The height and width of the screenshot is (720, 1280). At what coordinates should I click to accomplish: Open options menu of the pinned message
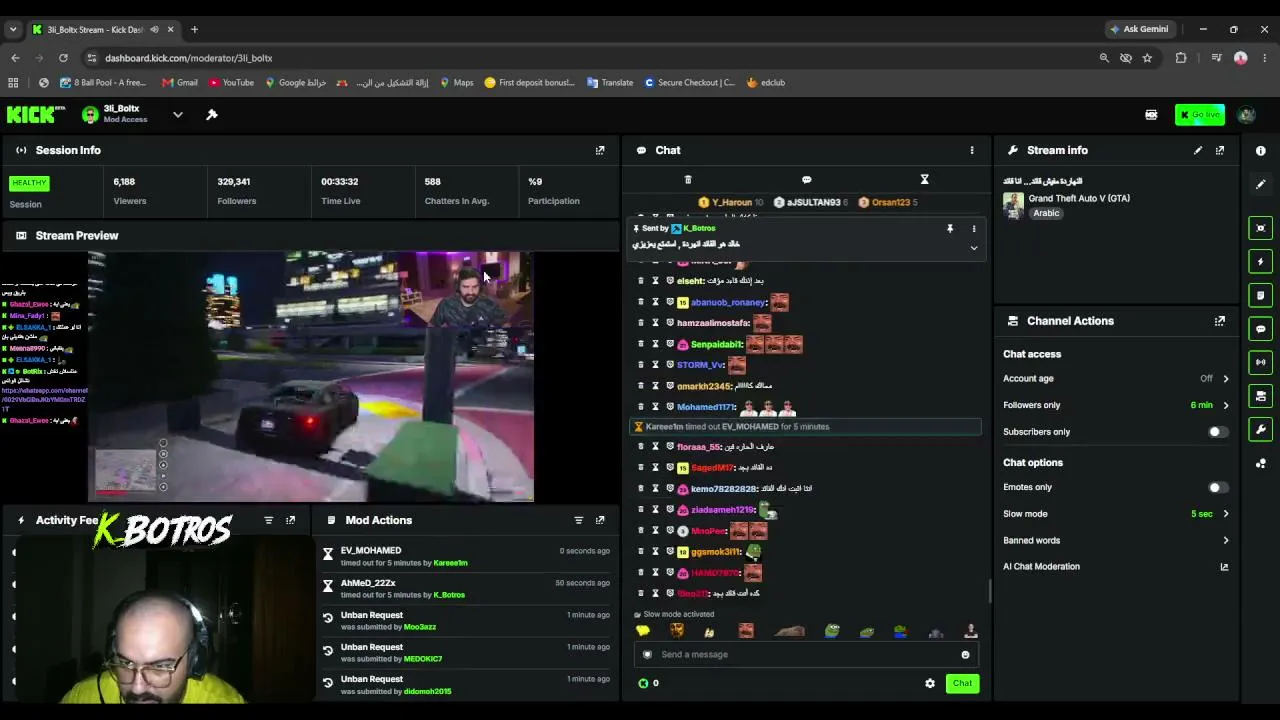(x=974, y=229)
